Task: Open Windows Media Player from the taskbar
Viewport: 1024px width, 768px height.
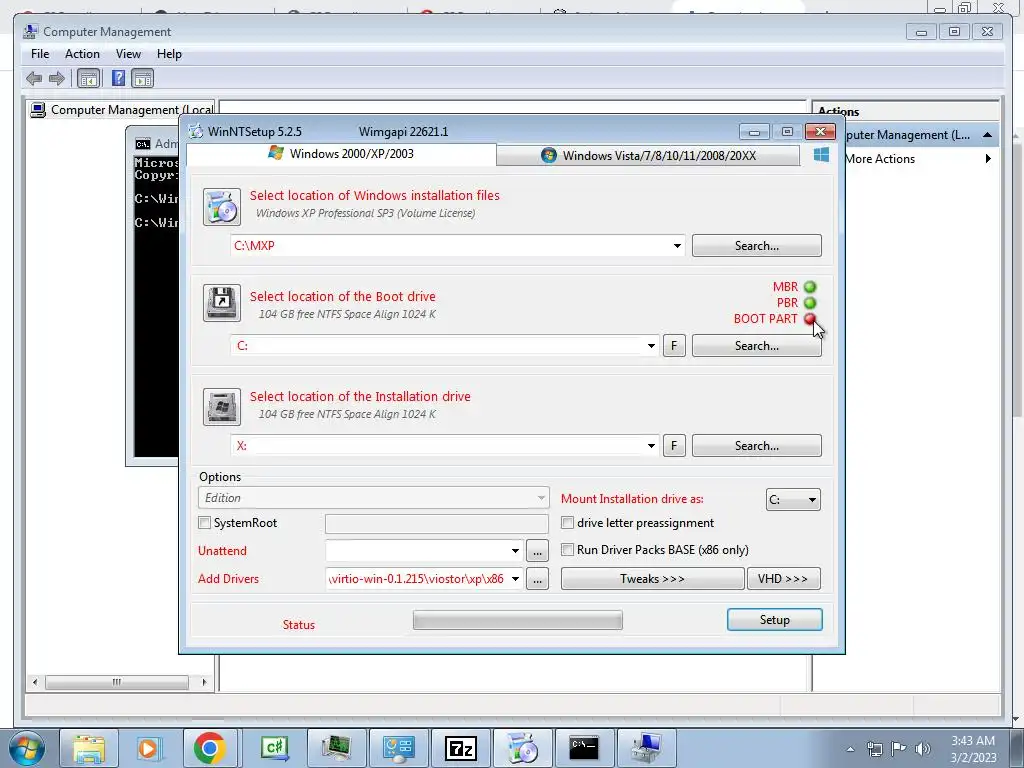Action: 148,748
